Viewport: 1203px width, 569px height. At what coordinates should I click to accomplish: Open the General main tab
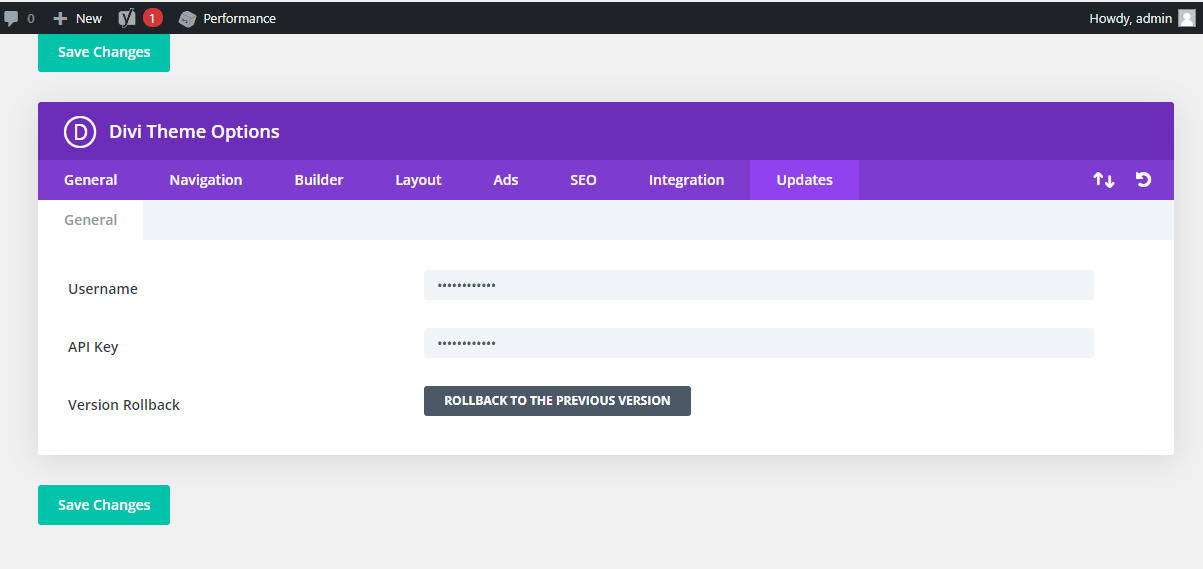coord(91,180)
